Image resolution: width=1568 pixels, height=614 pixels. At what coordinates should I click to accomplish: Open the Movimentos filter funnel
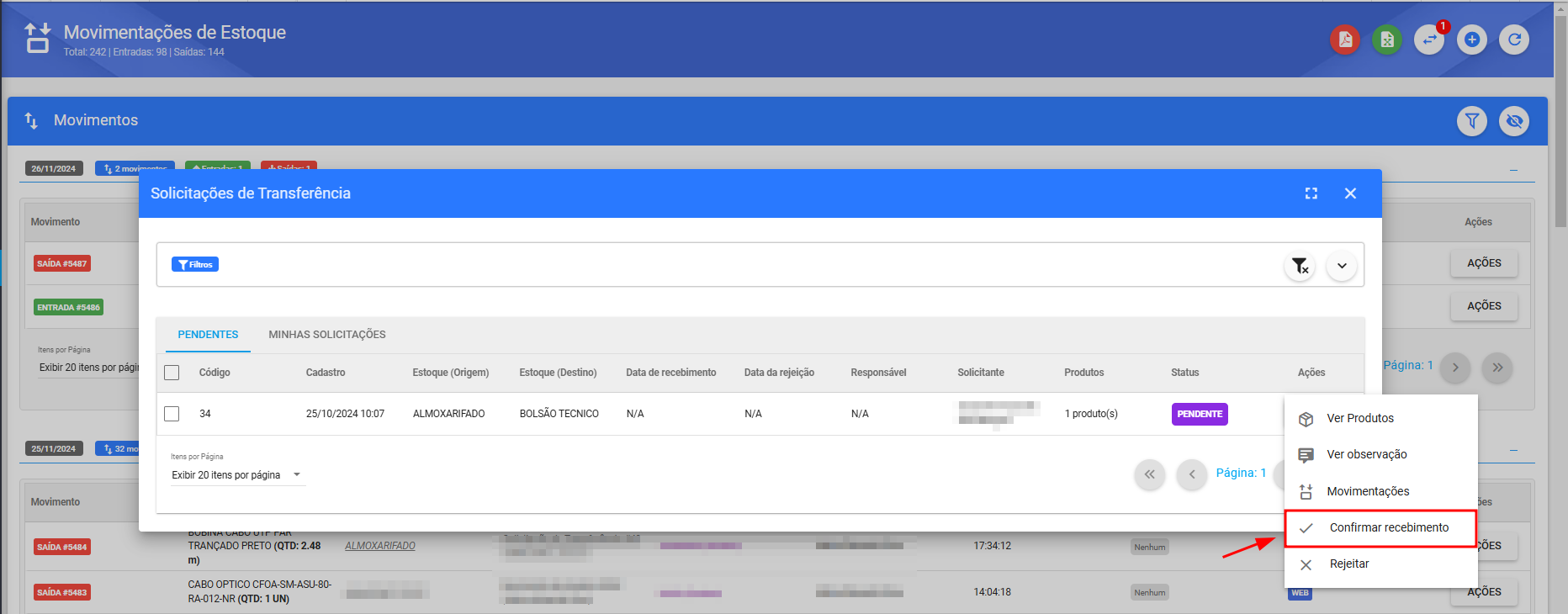point(1471,121)
